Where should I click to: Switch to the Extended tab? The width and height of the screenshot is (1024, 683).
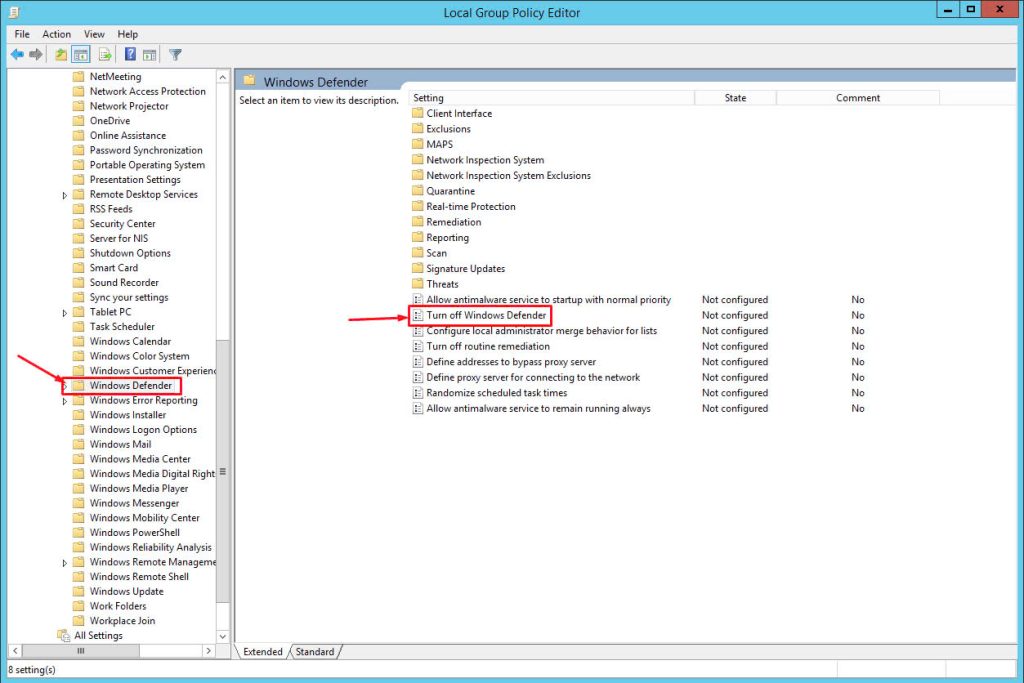[263, 652]
